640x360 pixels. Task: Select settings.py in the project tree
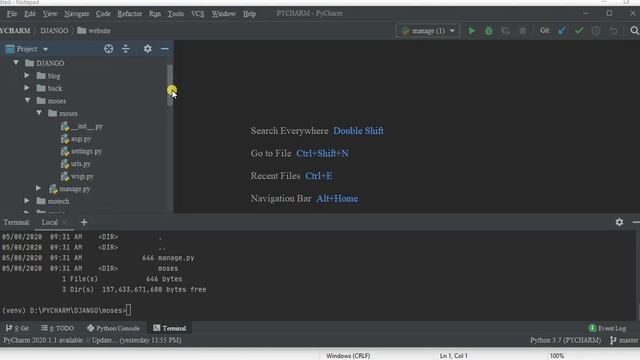81,151
